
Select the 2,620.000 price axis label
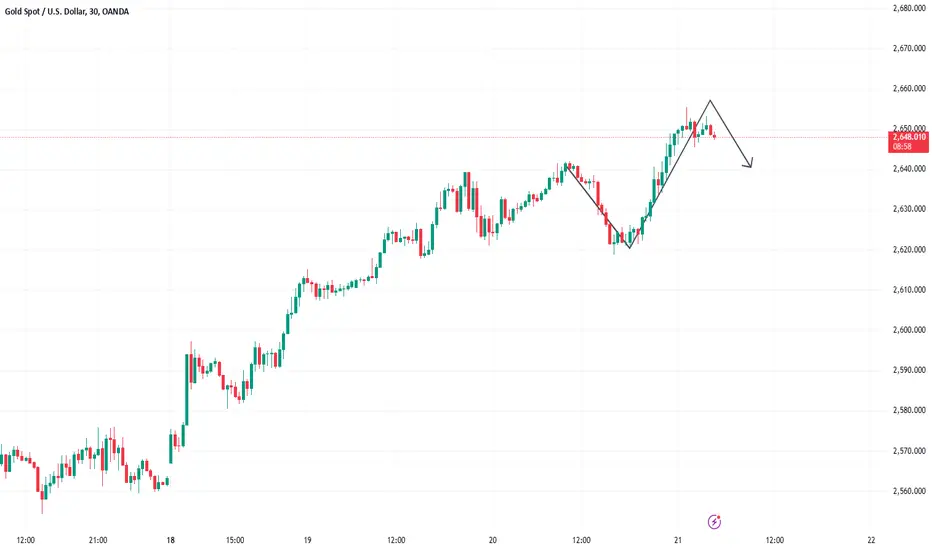pos(909,250)
